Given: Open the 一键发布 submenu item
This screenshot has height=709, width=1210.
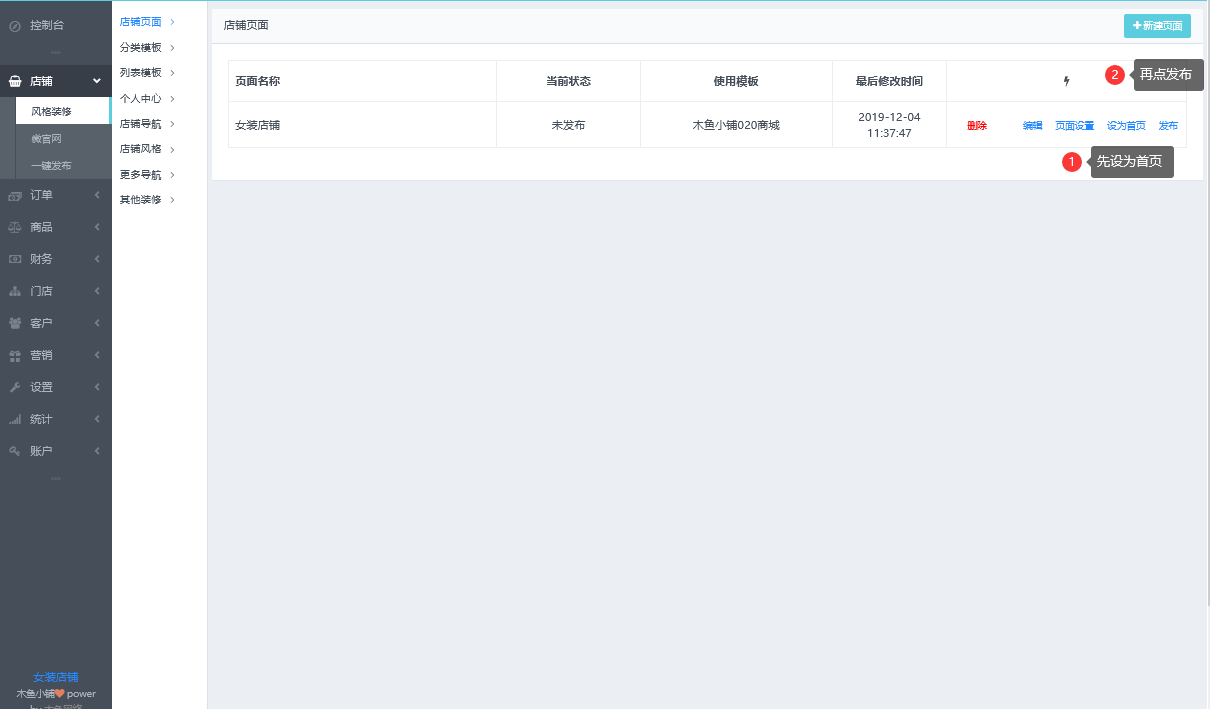Looking at the screenshot, I should (x=64, y=165).
